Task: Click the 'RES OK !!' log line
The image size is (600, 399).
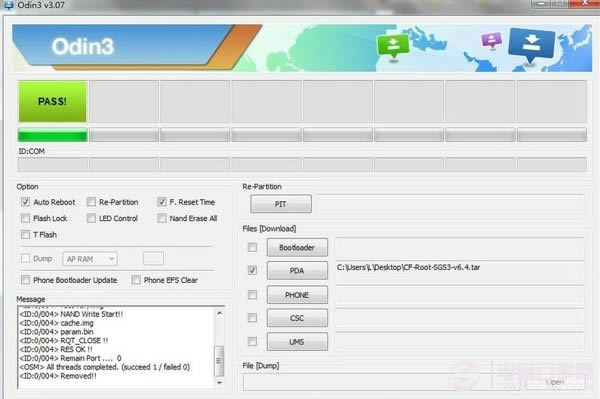Action: point(56,349)
